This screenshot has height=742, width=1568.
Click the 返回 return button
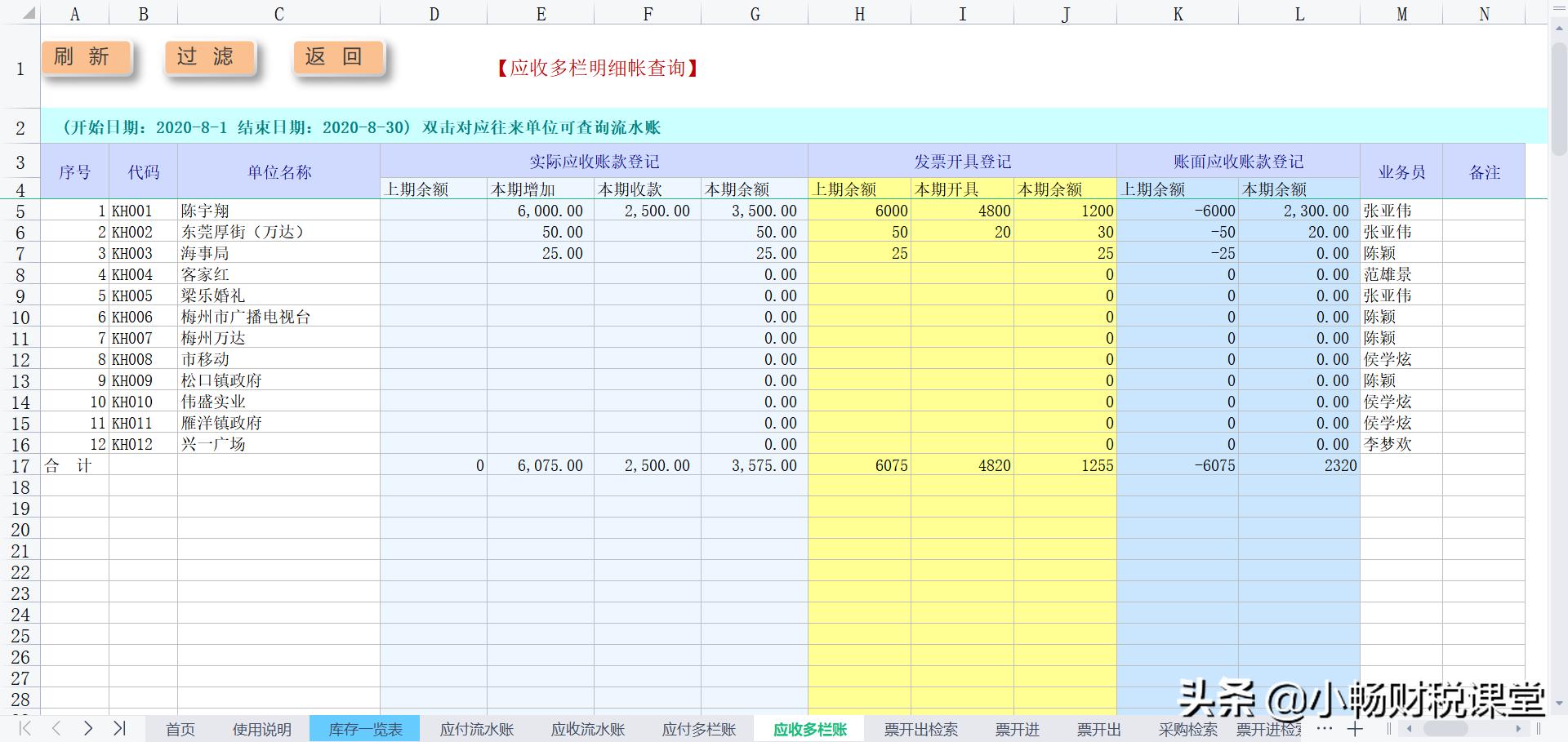pos(336,56)
